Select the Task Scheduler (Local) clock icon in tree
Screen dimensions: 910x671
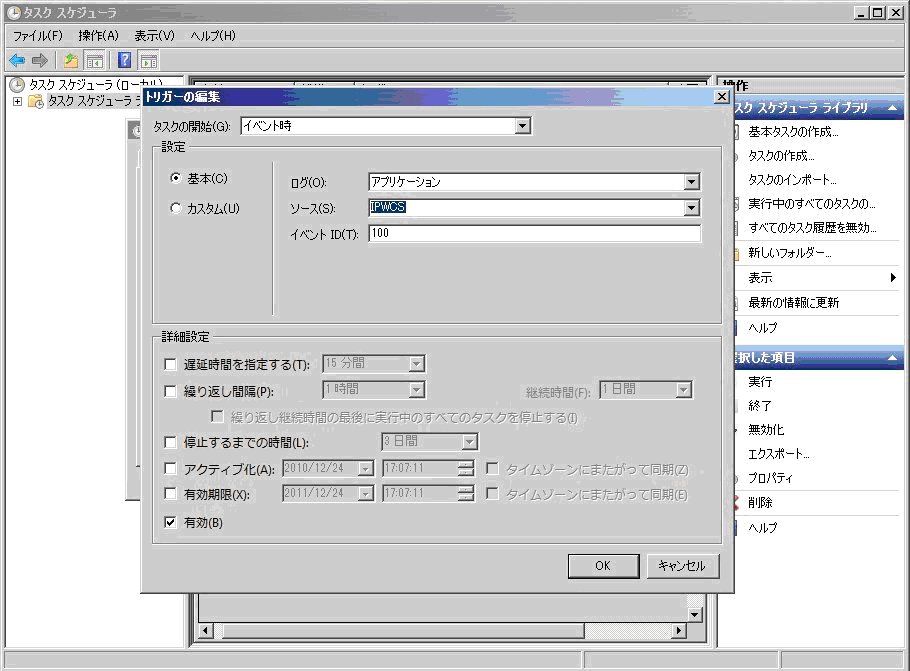[x=17, y=85]
